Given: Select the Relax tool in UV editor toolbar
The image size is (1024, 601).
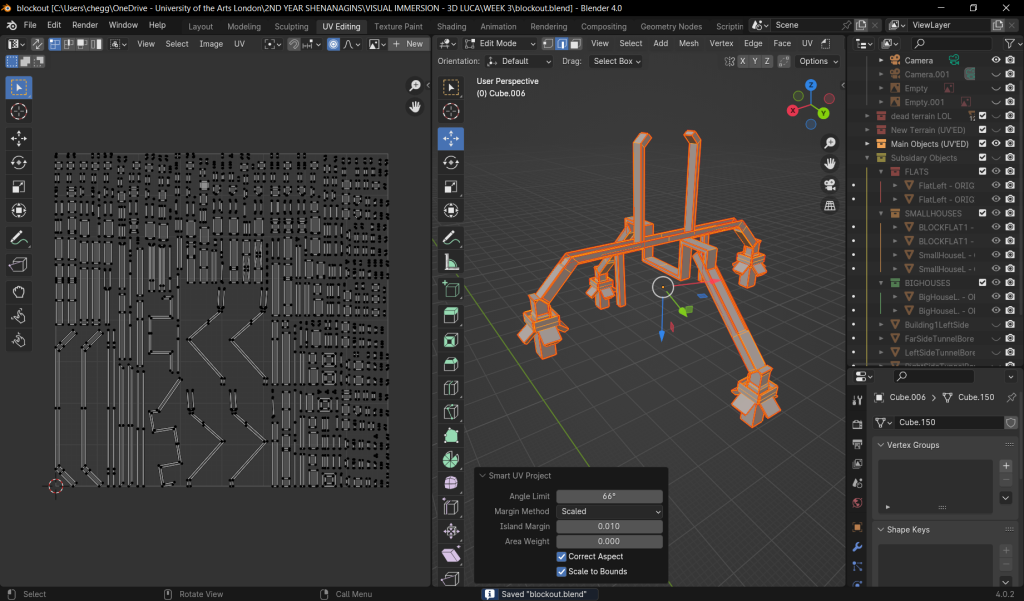Looking at the screenshot, I should click(18, 316).
